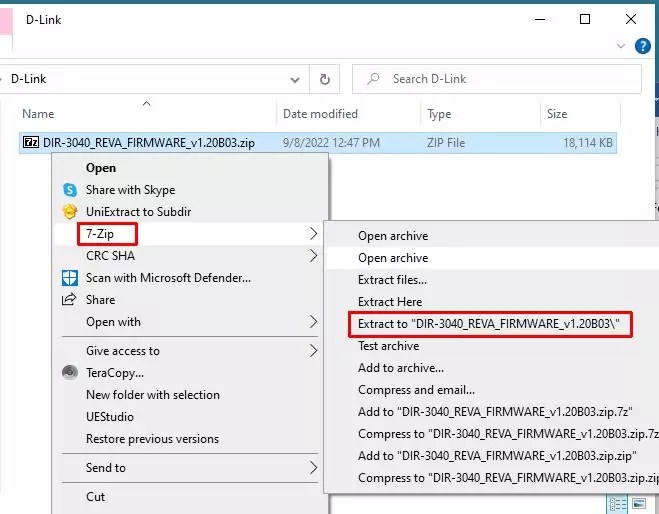Select Test archive
The height and width of the screenshot is (514, 659).
click(388, 346)
